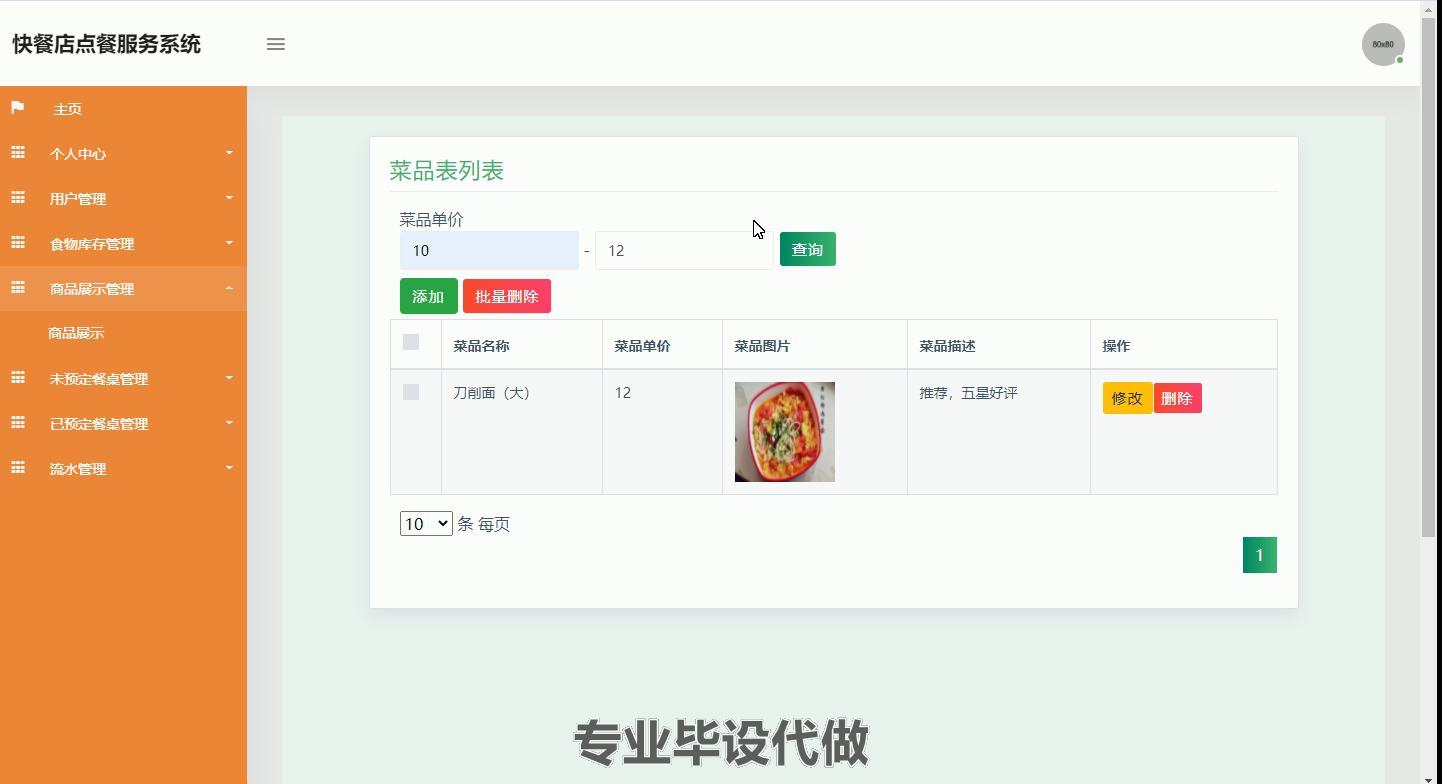Open the 刀削面 dish image thumbnail
Image resolution: width=1442 pixels, height=784 pixels.
pyautogui.click(x=785, y=432)
